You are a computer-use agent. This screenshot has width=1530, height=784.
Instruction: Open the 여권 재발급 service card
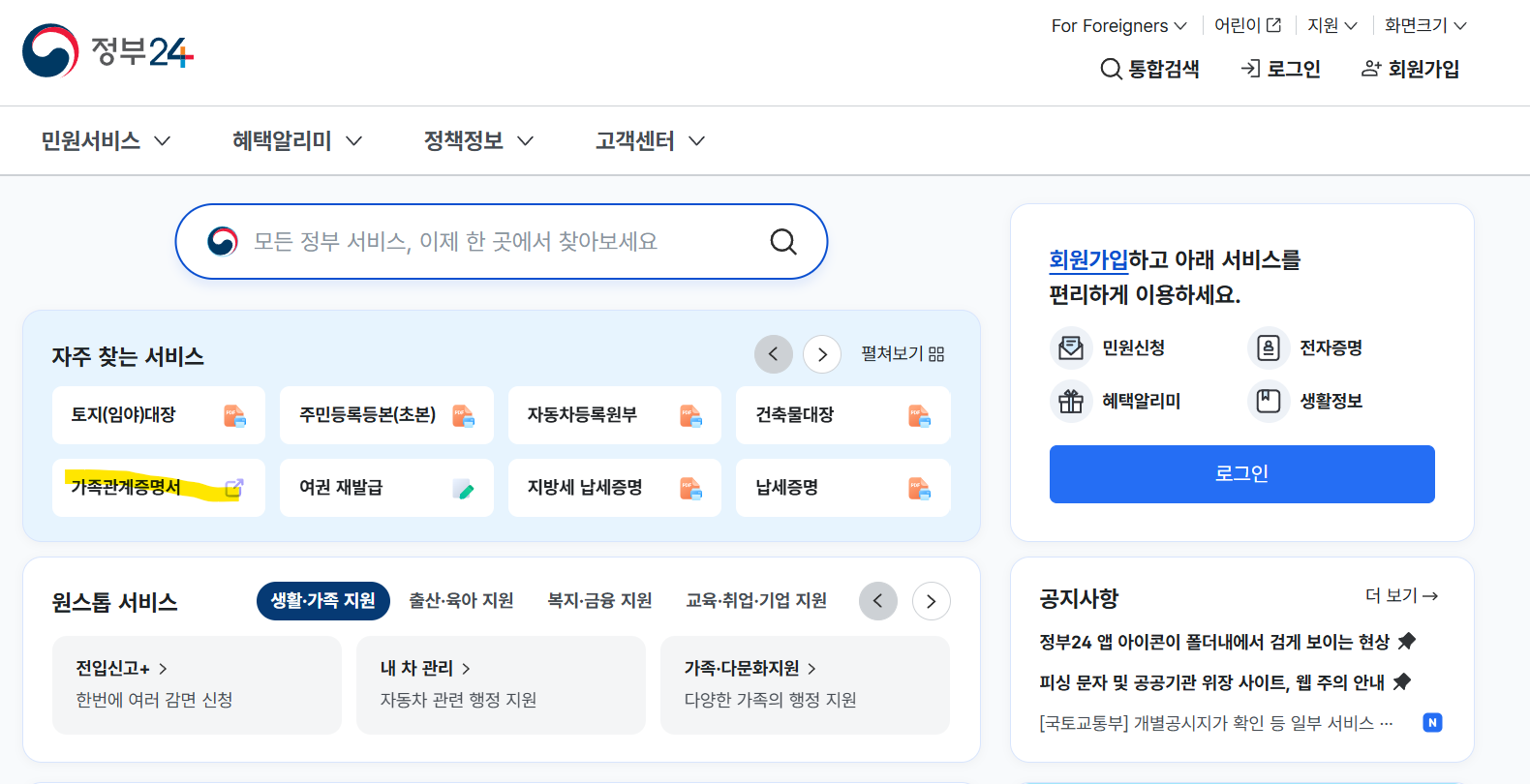pyautogui.click(x=386, y=488)
